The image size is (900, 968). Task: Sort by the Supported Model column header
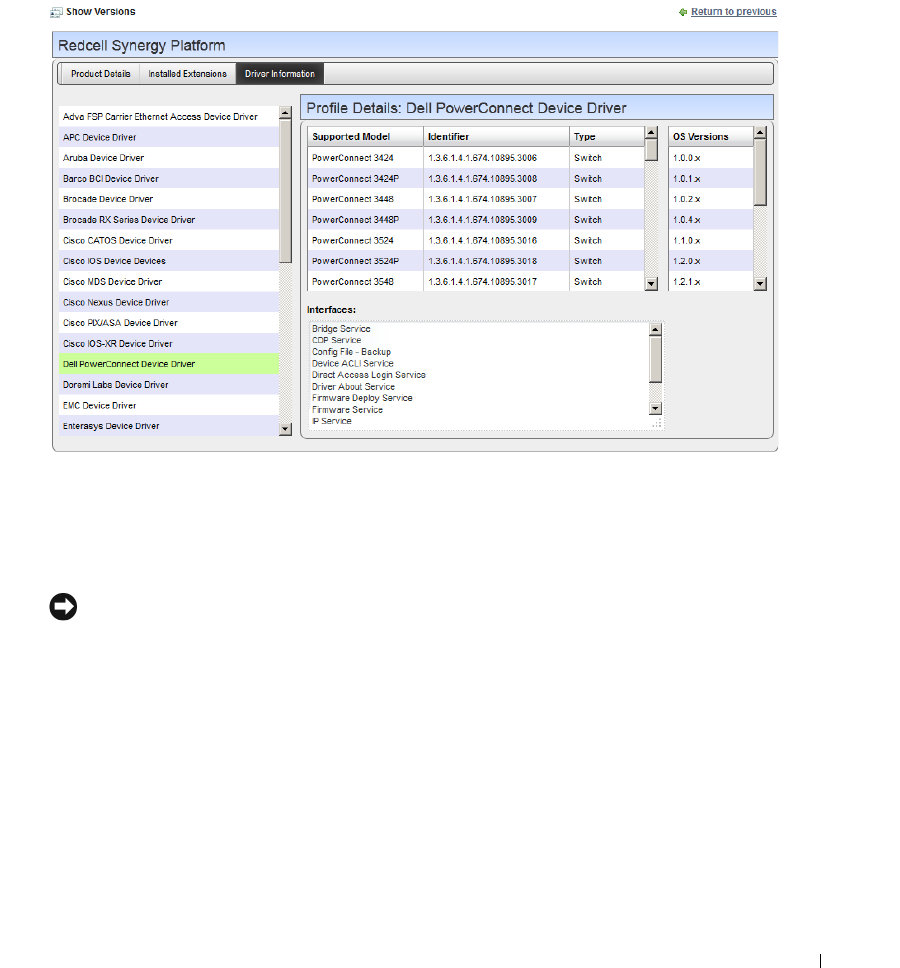coord(365,136)
